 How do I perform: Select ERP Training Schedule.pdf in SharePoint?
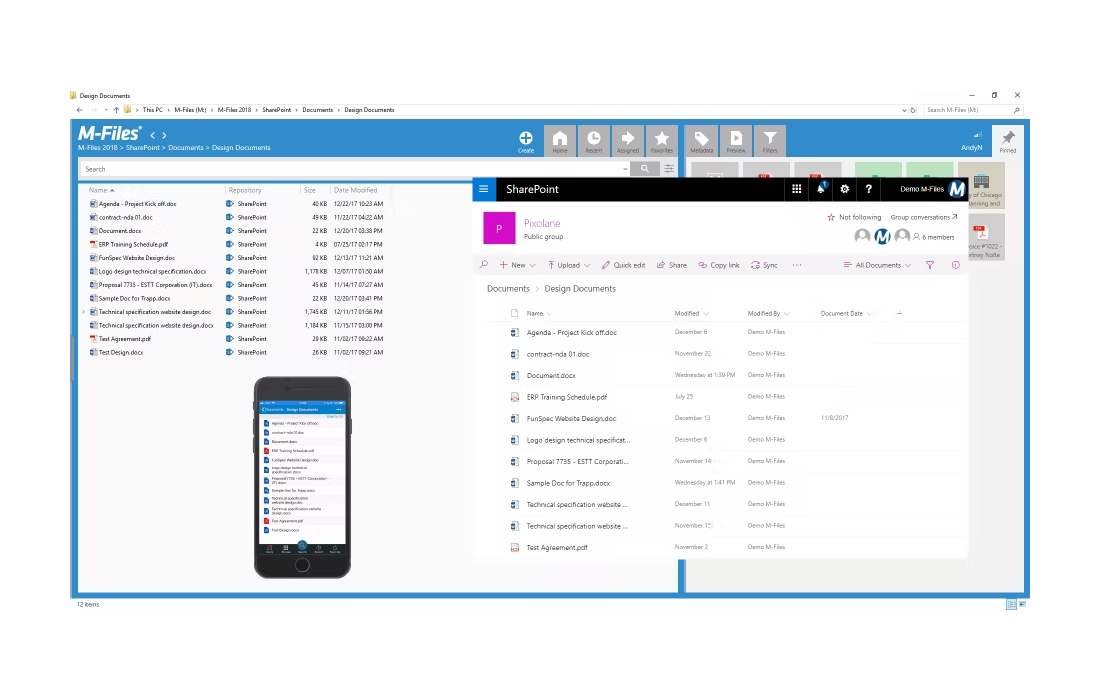point(566,397)
